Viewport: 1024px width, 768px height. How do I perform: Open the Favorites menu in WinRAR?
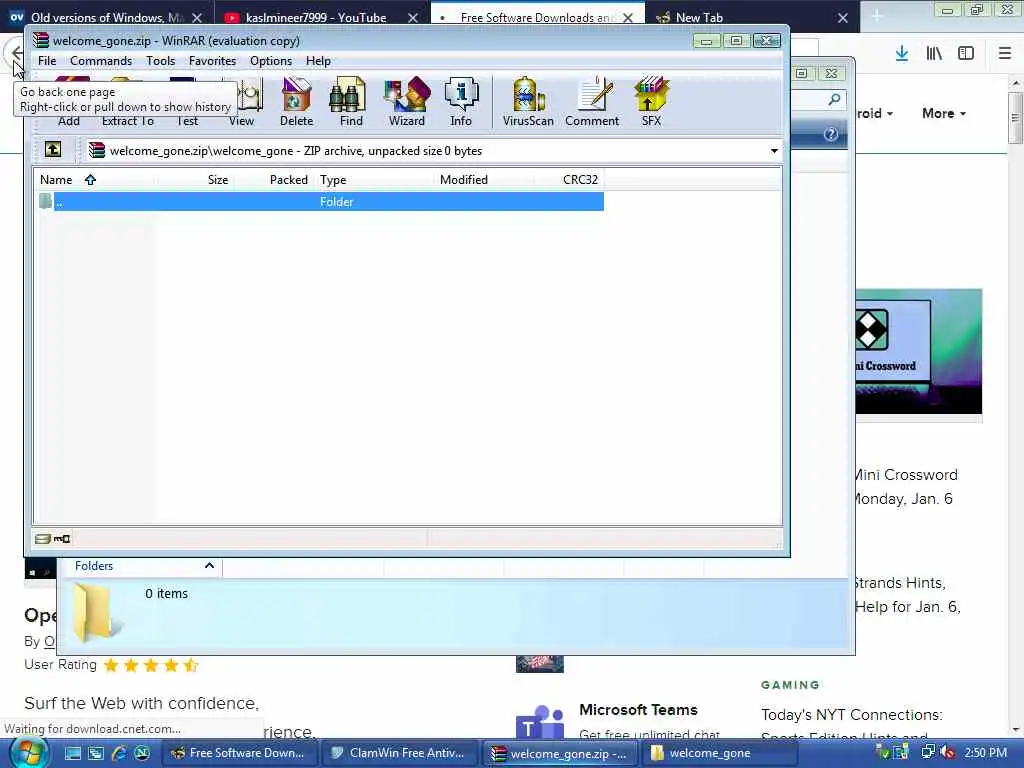tap(212, 61)
